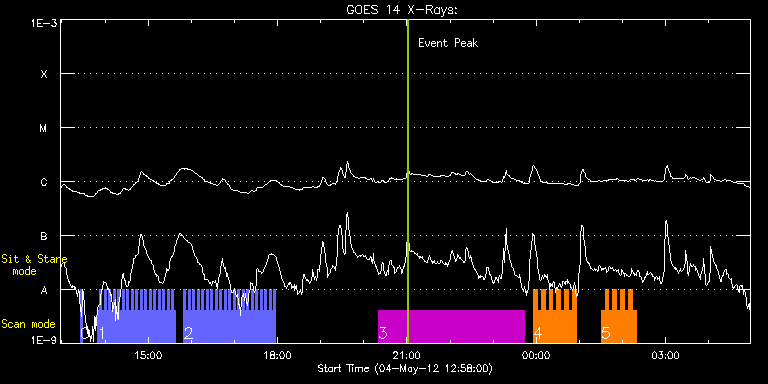Screen dimensions: 768x384
Task: Select the magenta observation block 3
Action: [x=451, y=326]
